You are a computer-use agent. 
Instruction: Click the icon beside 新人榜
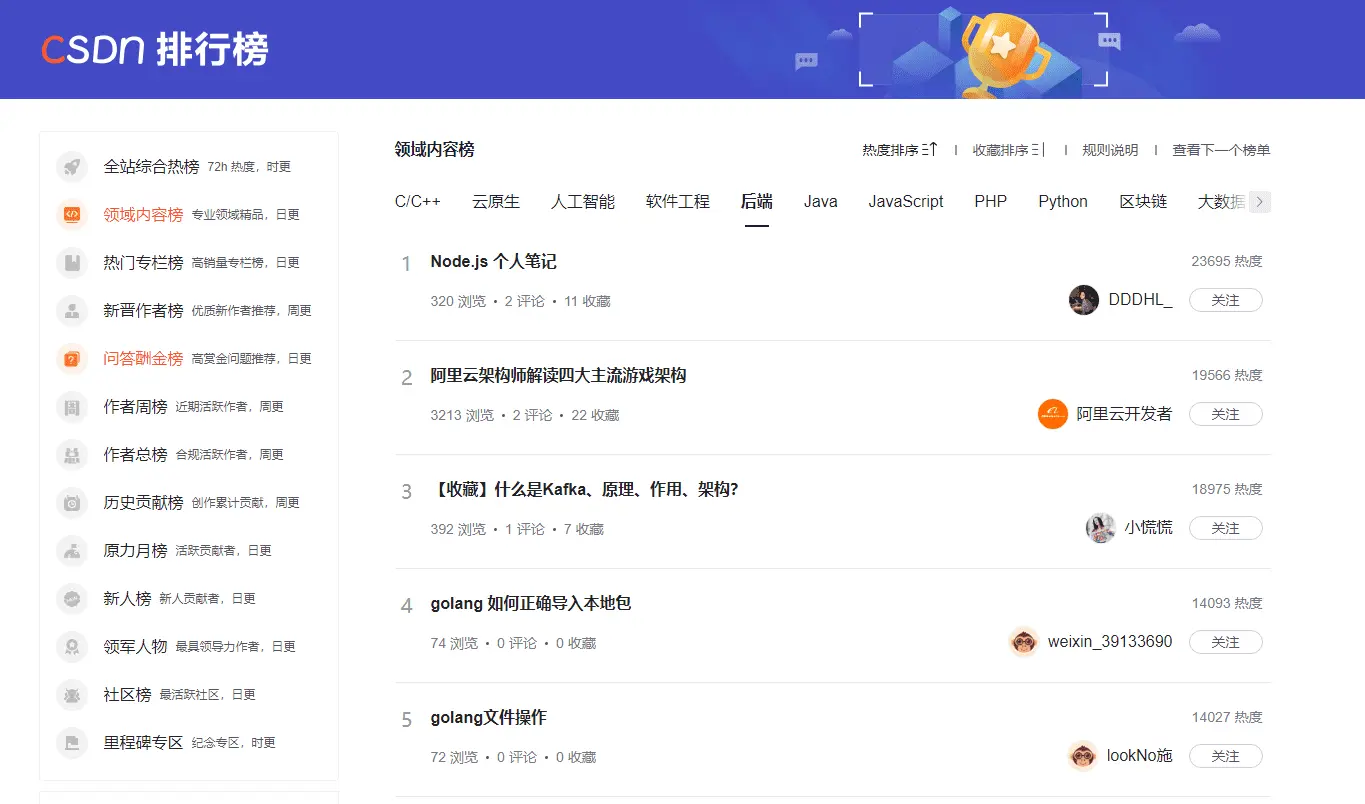pyautogui.click(x=72, y=599)
